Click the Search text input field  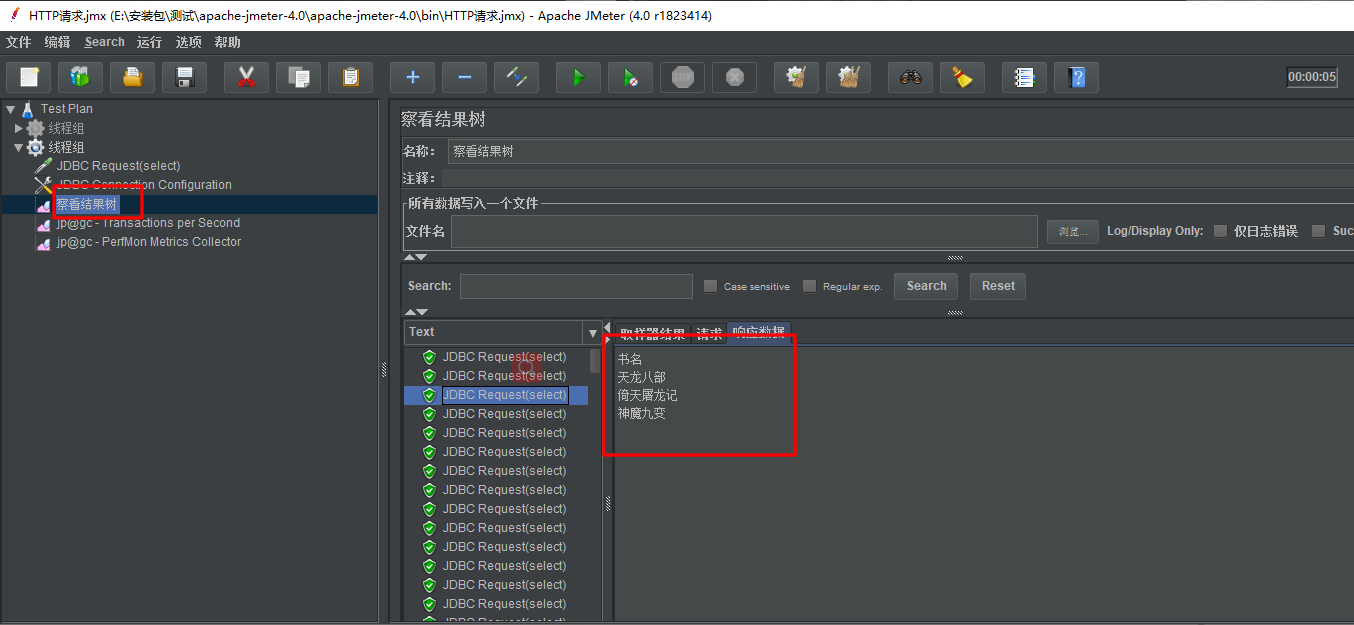pos(576,286)
